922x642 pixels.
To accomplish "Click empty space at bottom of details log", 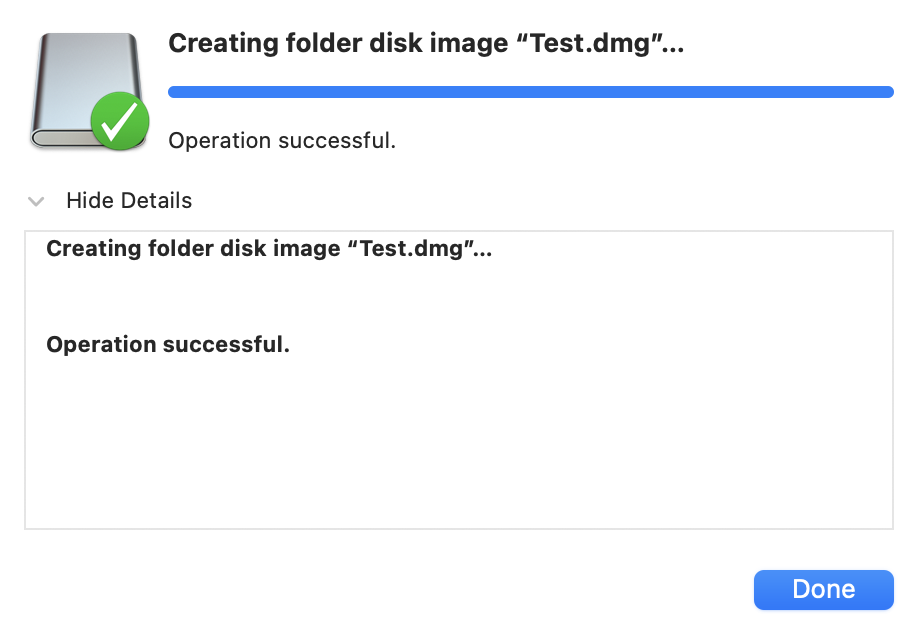I will pos(458,470).
